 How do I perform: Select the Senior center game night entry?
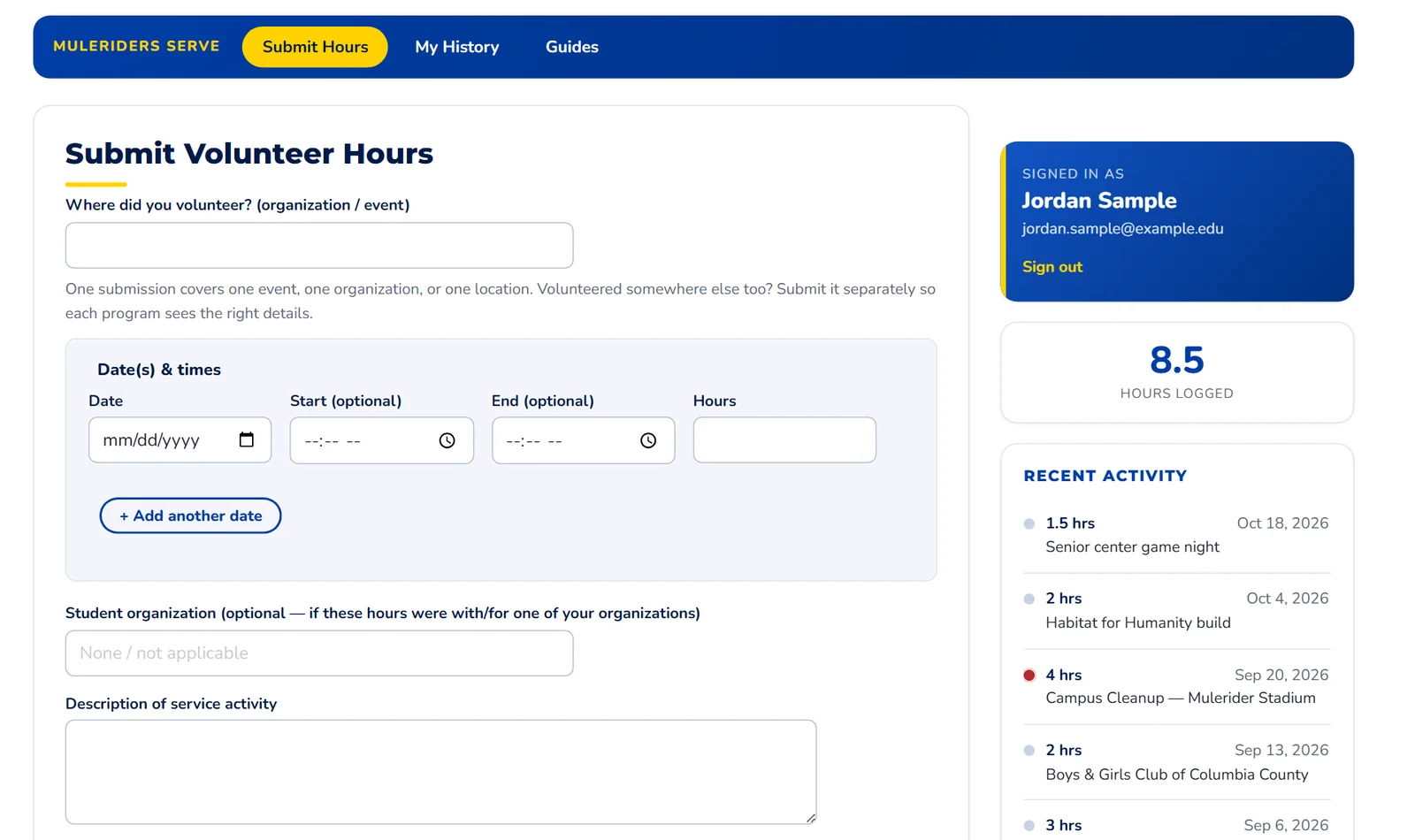[1177, 535]
